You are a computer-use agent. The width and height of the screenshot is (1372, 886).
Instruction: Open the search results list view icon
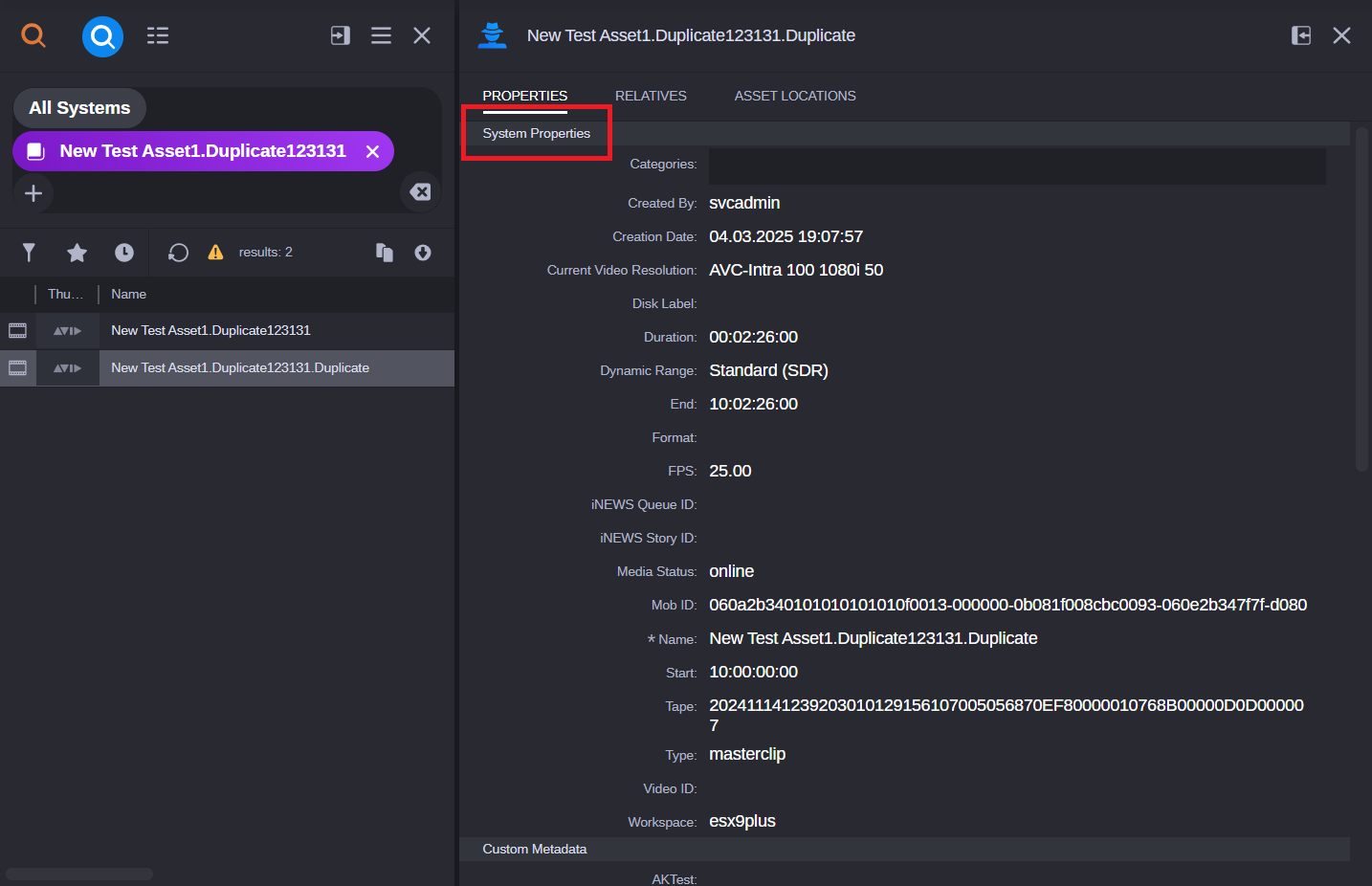click(157, 35)
